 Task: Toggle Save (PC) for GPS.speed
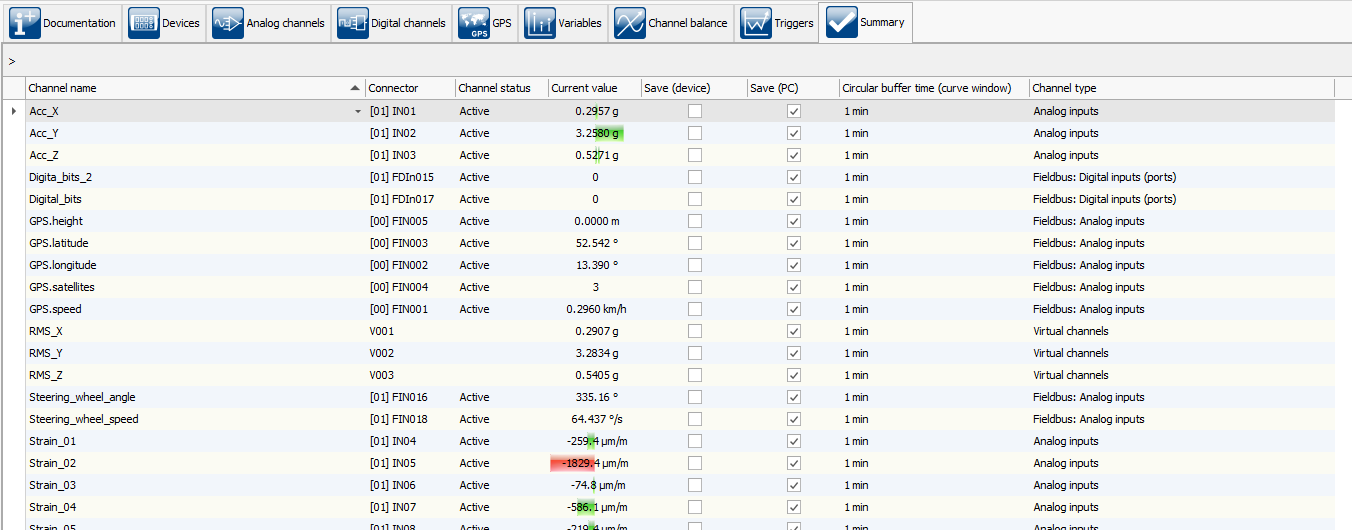point(794,309)
